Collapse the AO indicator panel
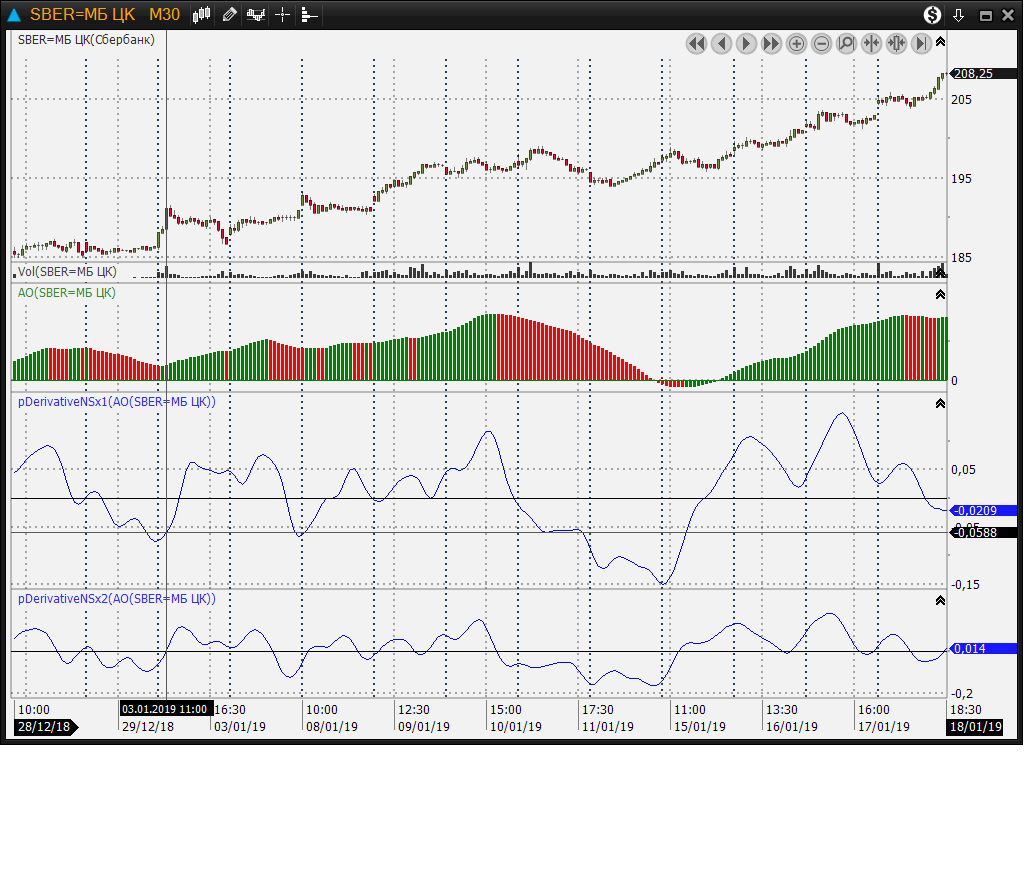Image resolution: width=1035 pixels, height=895 pixels. pos(940,294)
